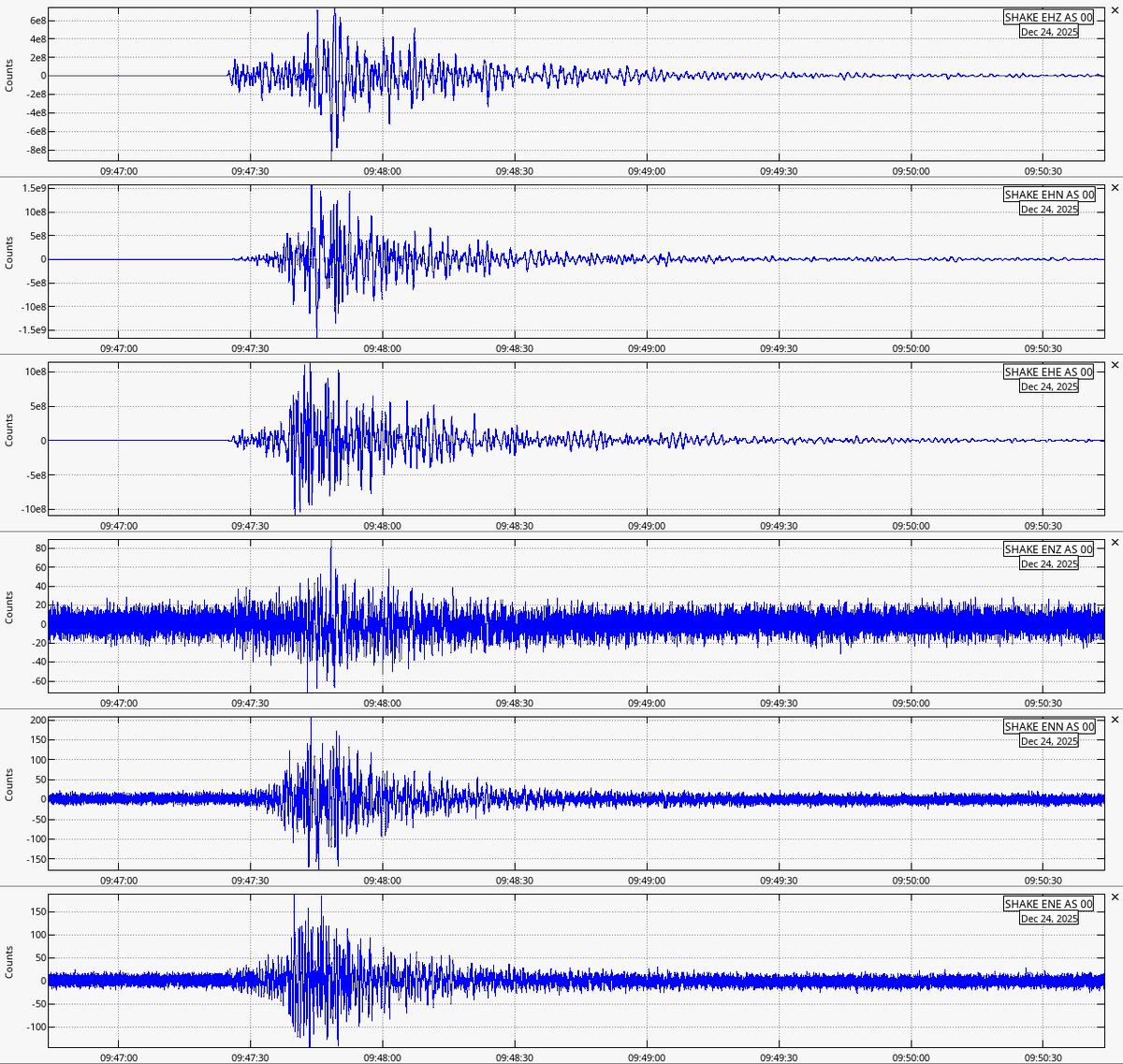The width and height of the screenshot is (1123, 1064).
Task: Click the Counts axis label of ENE plot
Action: coord(9,962)
